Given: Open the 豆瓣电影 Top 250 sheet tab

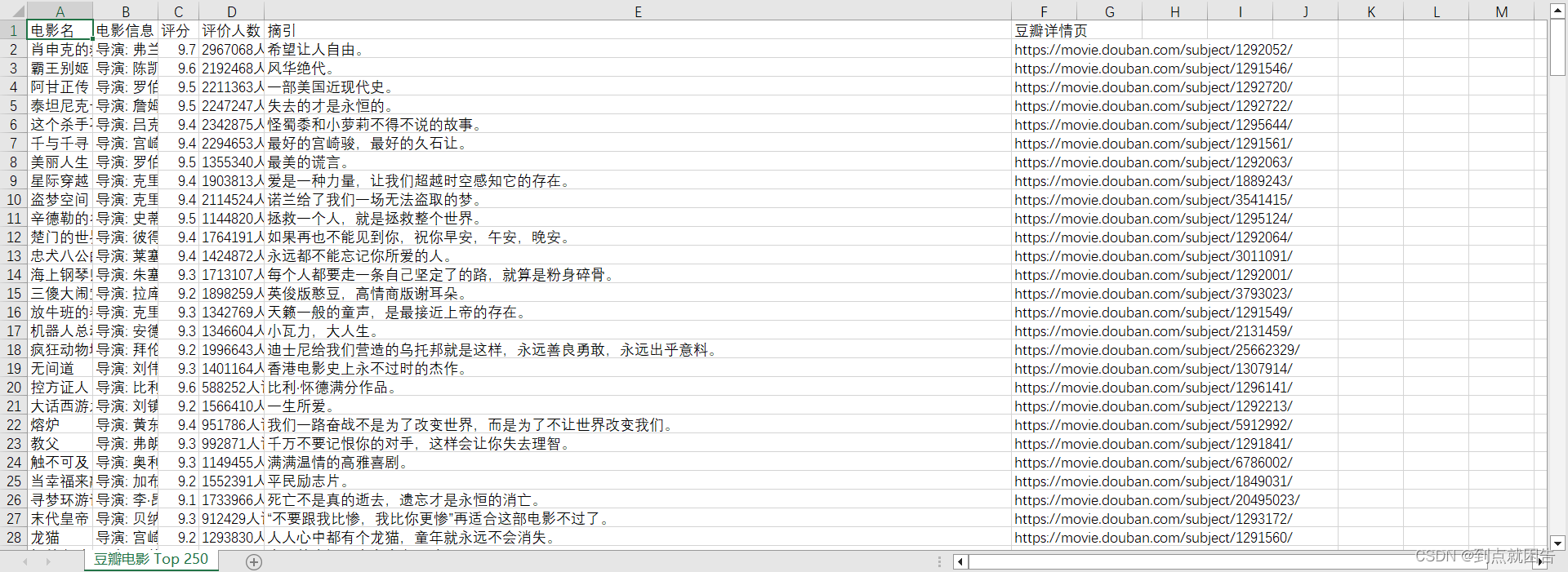Looking at the screenshot, I should (151, 560).
